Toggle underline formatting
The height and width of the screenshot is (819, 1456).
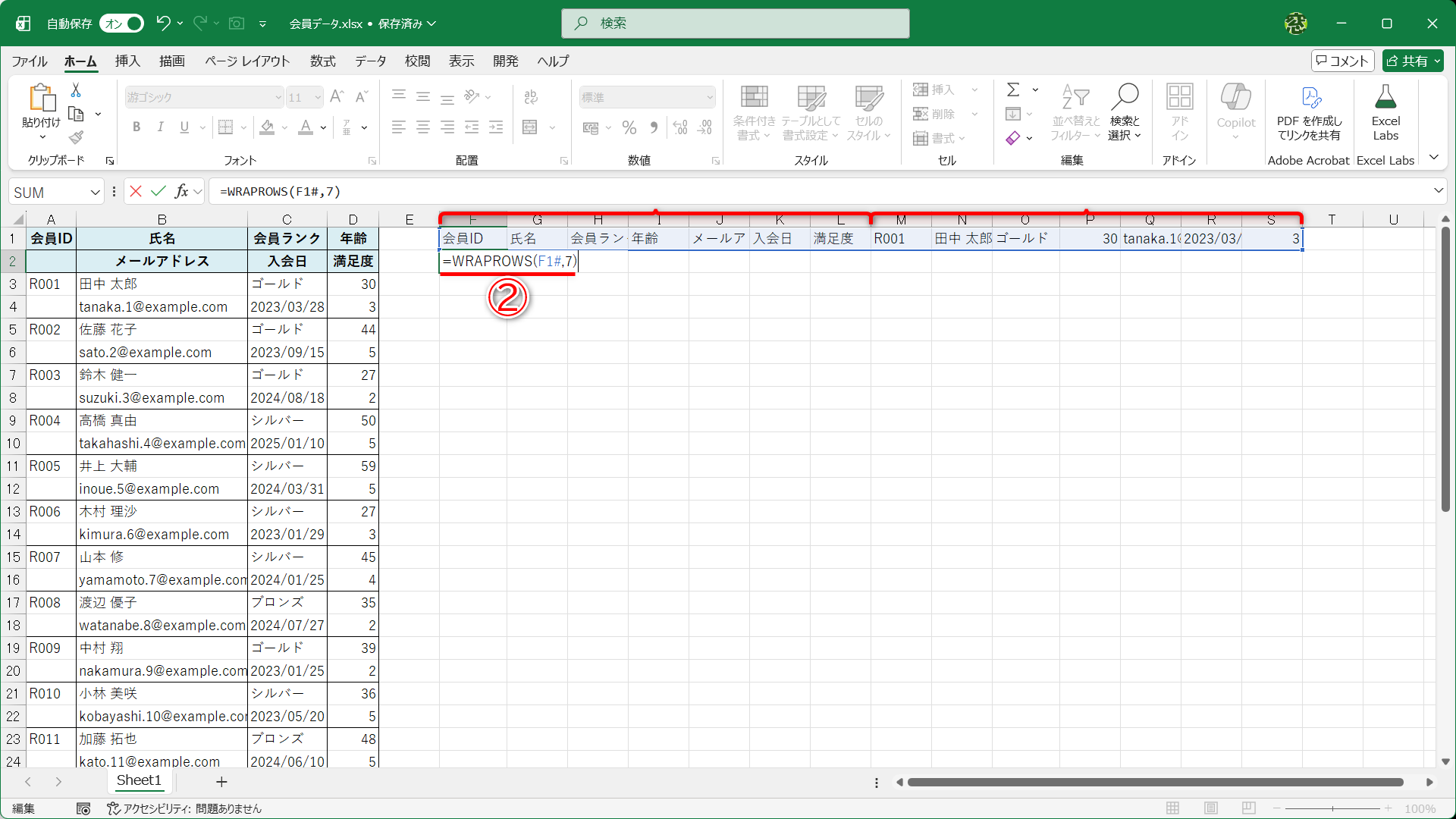183,127
